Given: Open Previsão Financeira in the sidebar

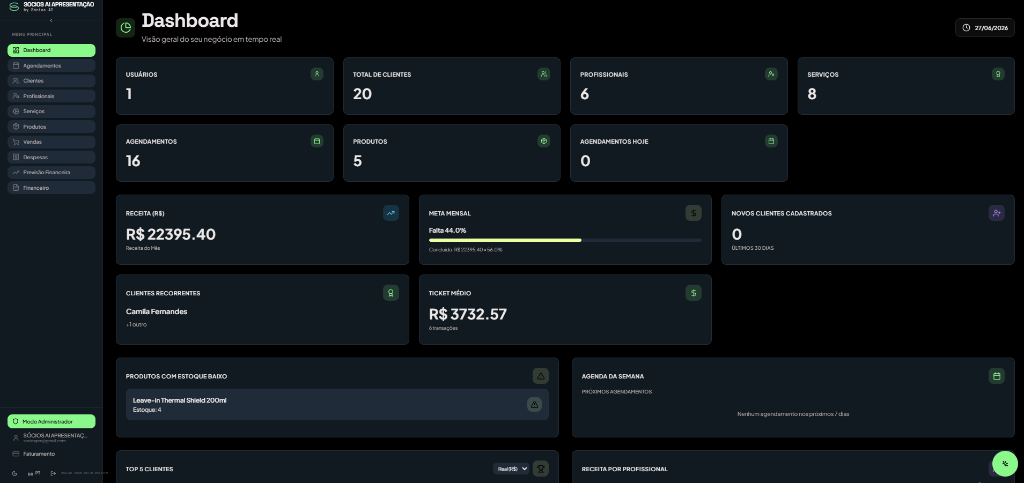Looking at the screenshot, I should 51,172.
